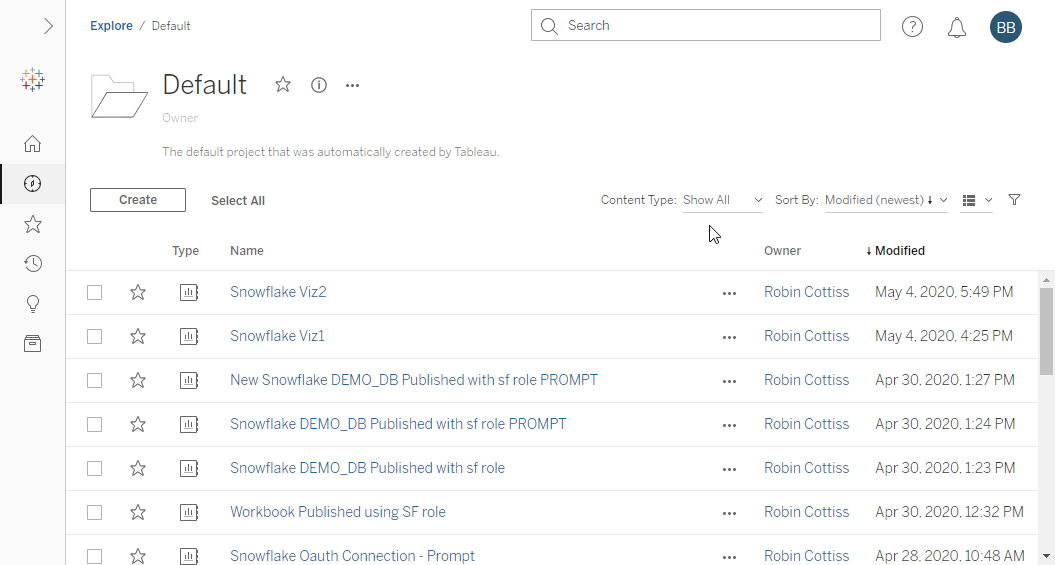Favorite Snowflake Viz2 with its star

coord(138,292)
